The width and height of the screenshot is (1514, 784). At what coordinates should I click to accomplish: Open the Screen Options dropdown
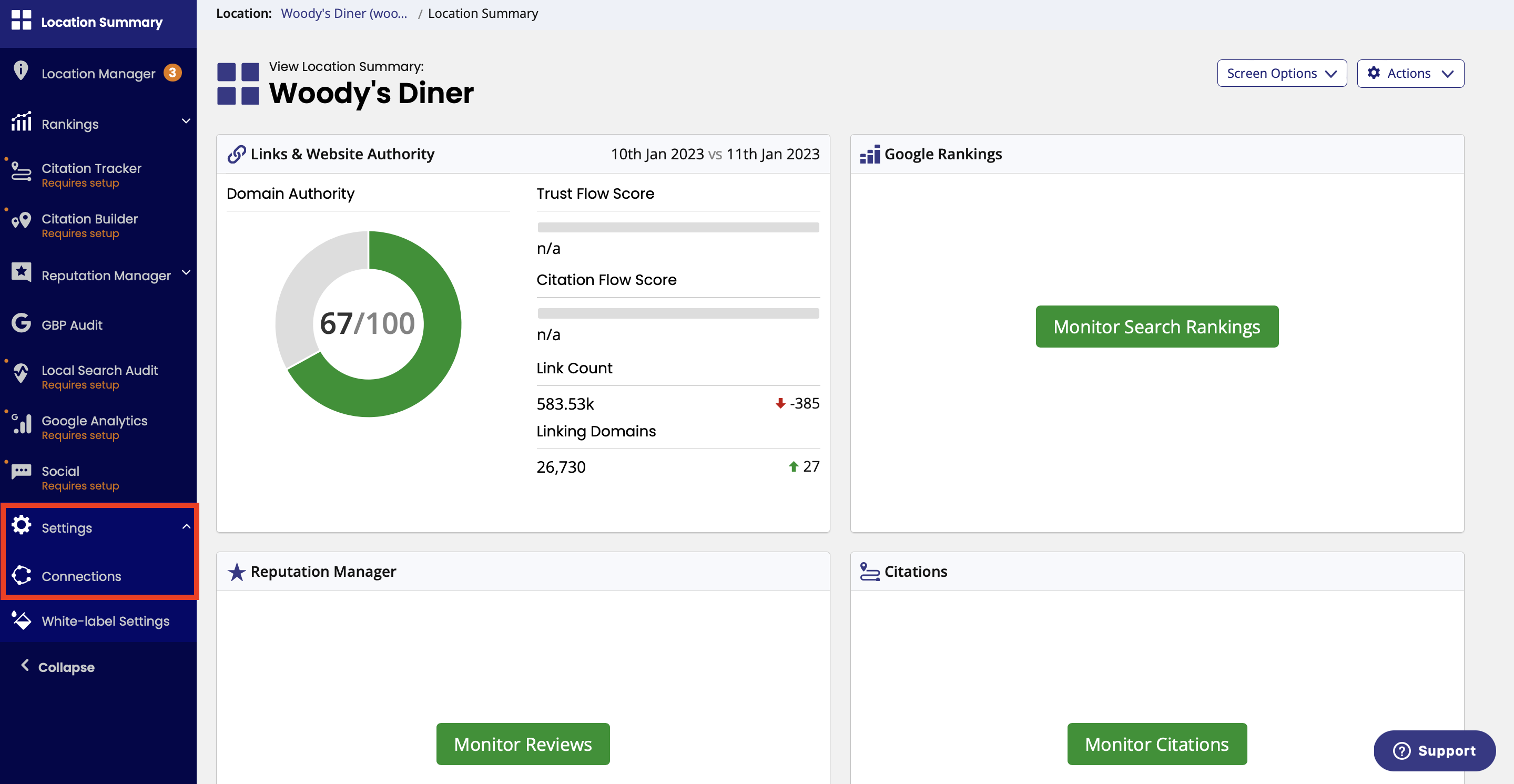(1282, 74)
